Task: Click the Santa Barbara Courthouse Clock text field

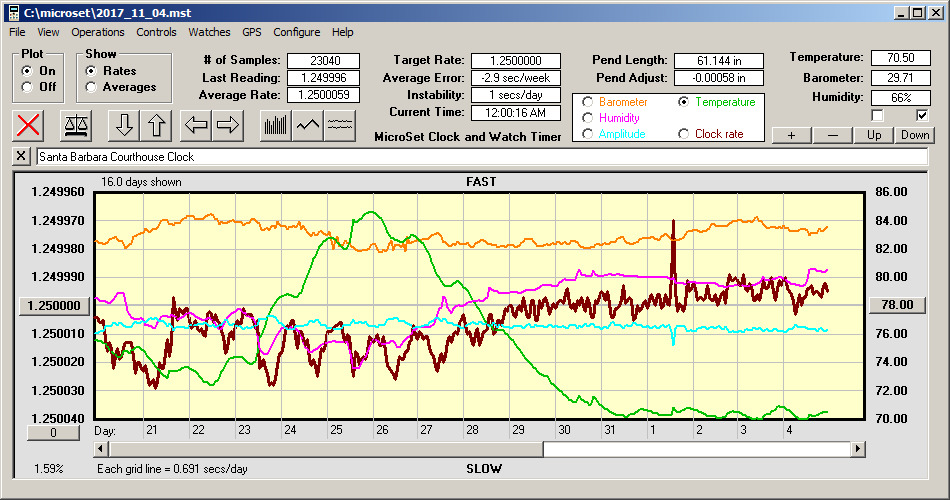Action: coord(480,157)
